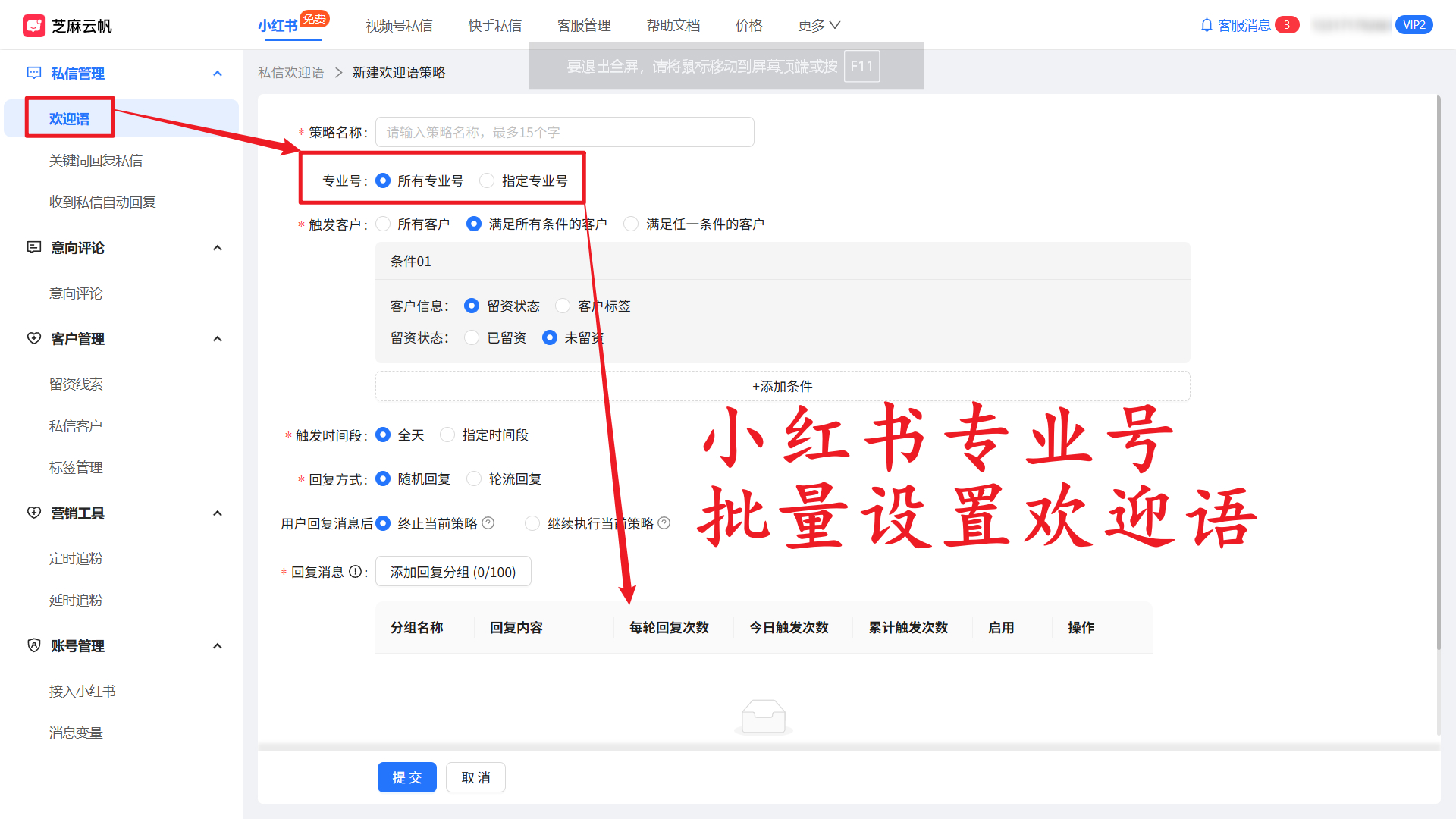Switch to the 视频号私信 tab

(398, 25)
